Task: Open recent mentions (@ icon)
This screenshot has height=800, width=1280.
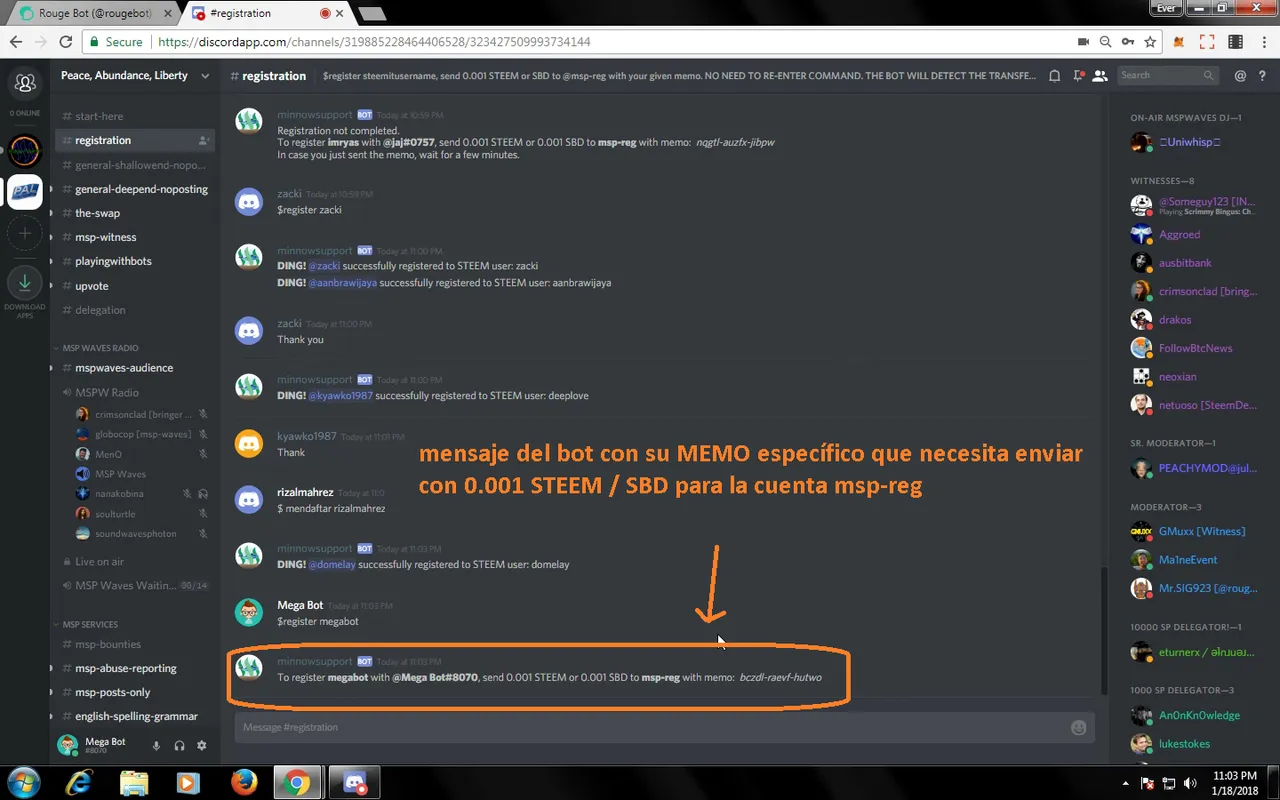Action: 1240,76
